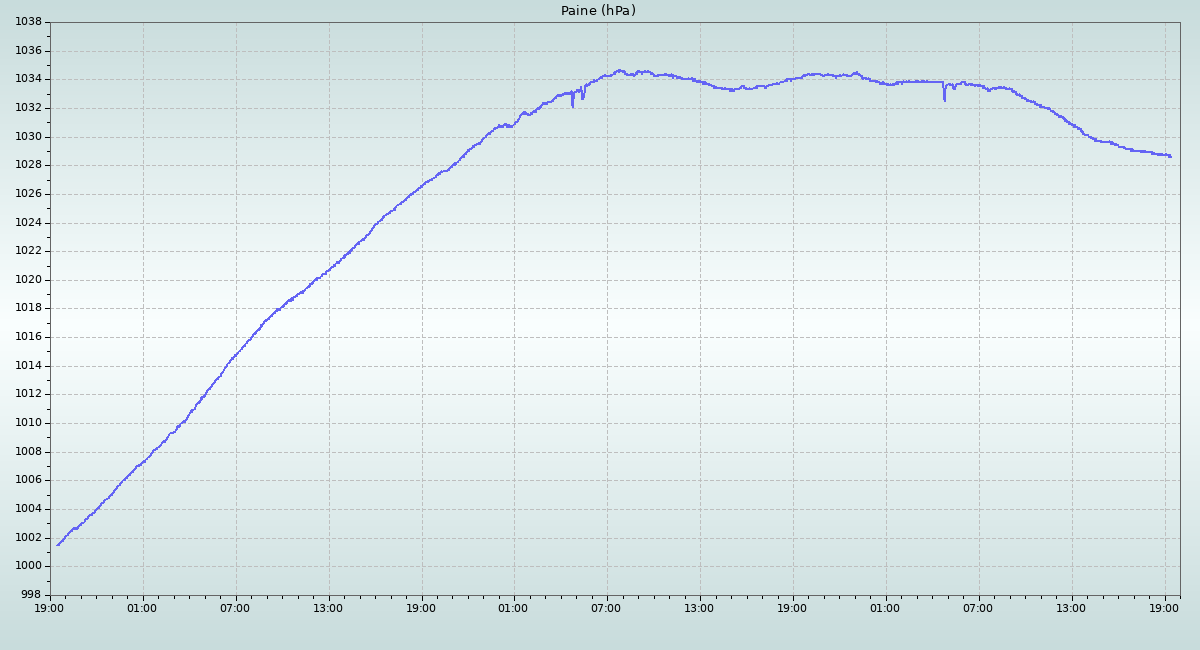Image resolution: width=1200 pixels, height=650 pixels.
Task: Click the rightmost 19:00 time label
Action: click(x=1165, y=608)
